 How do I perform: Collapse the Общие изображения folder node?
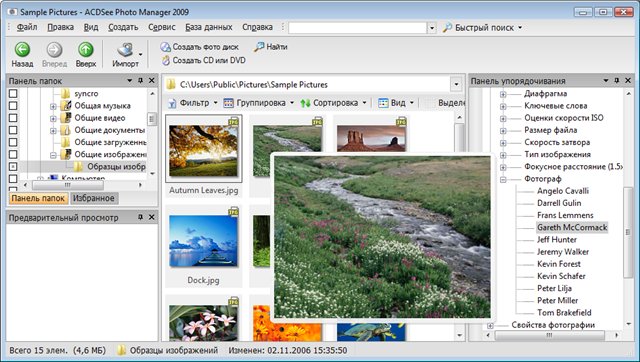(x=53, y=155)
